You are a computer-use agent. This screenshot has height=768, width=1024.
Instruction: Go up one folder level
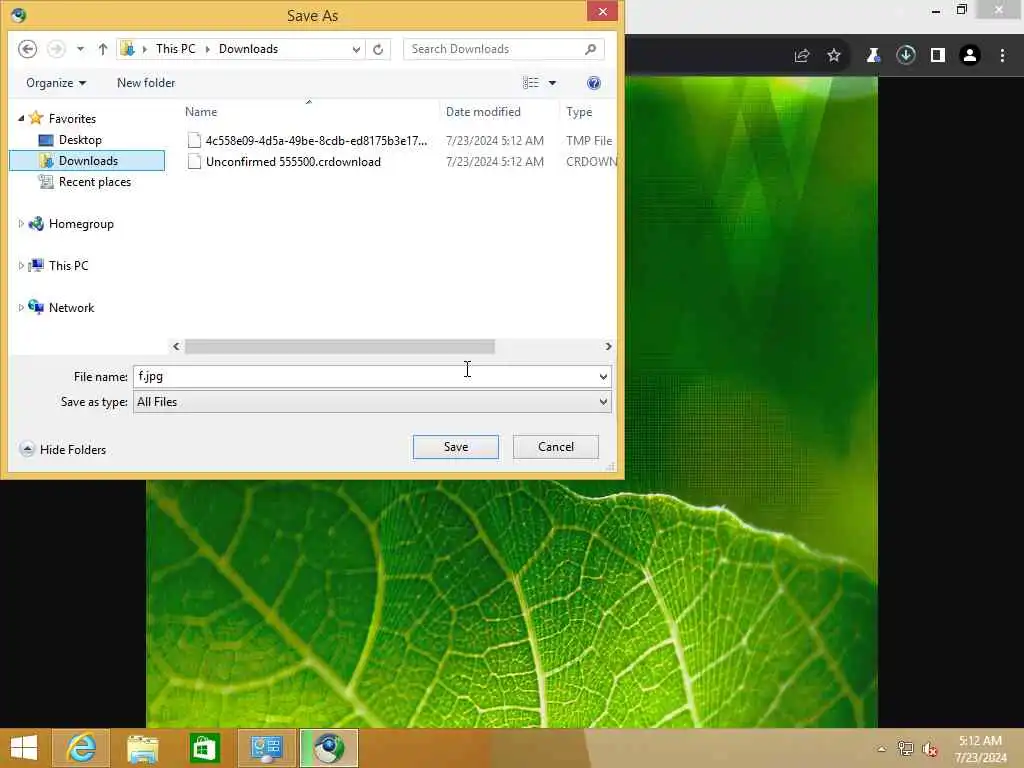pyautogui.click(x=103, y=49)
